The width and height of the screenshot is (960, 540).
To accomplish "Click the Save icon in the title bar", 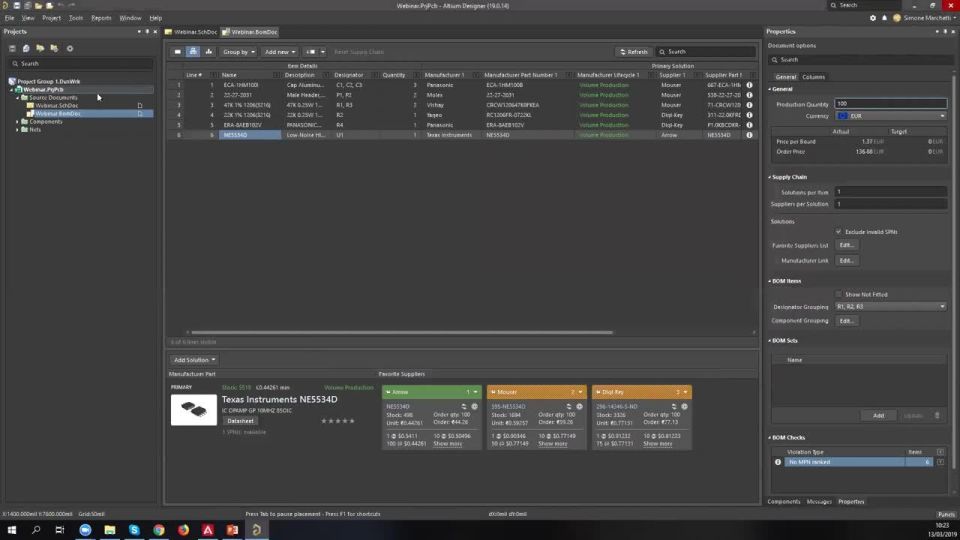I will (x=17, y=6).
